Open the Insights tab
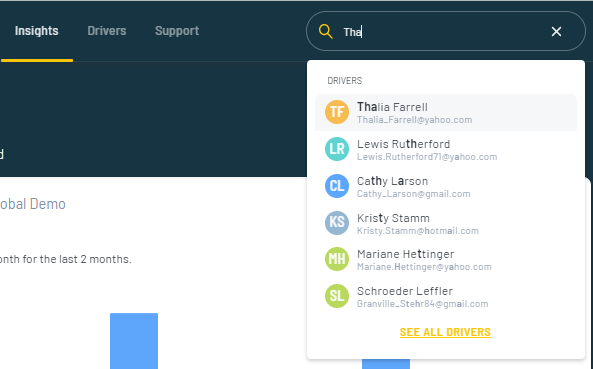 pyautogui.click(x=37, y=31)
